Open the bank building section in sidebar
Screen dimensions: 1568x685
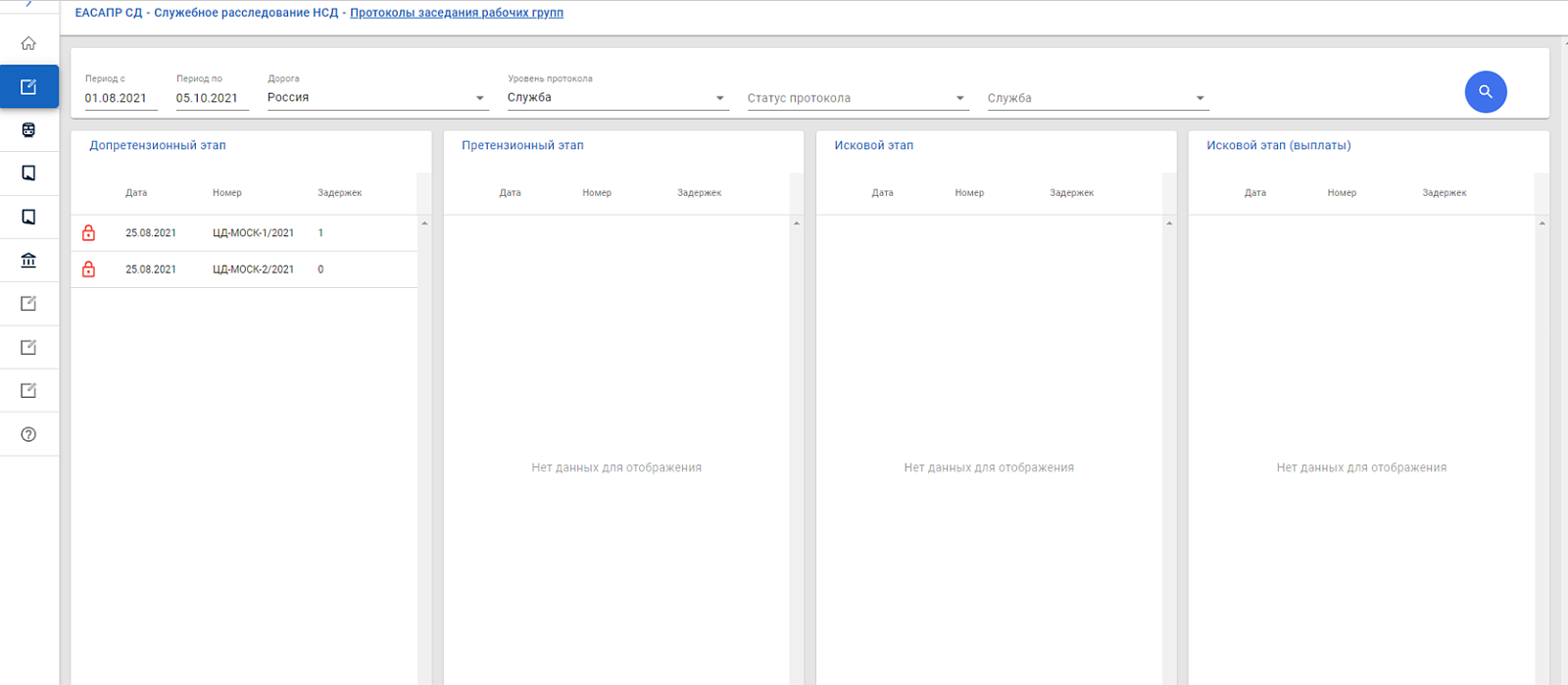point(28,260)
